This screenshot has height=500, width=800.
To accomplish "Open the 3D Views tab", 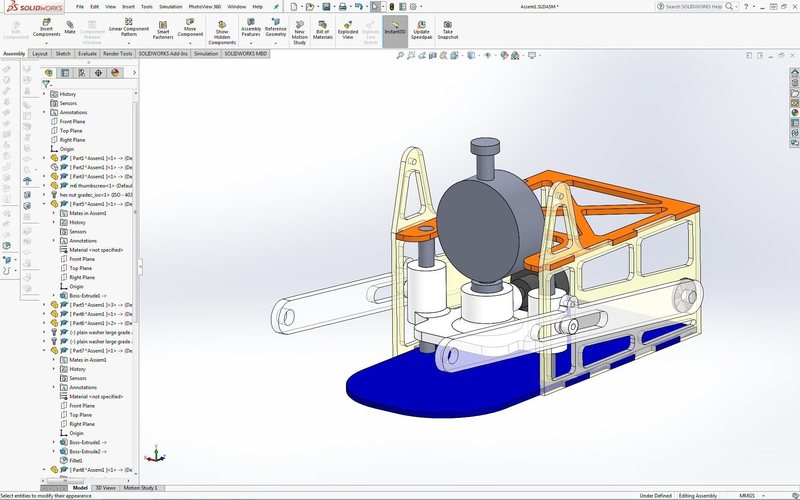I will [x=106, y=488].
